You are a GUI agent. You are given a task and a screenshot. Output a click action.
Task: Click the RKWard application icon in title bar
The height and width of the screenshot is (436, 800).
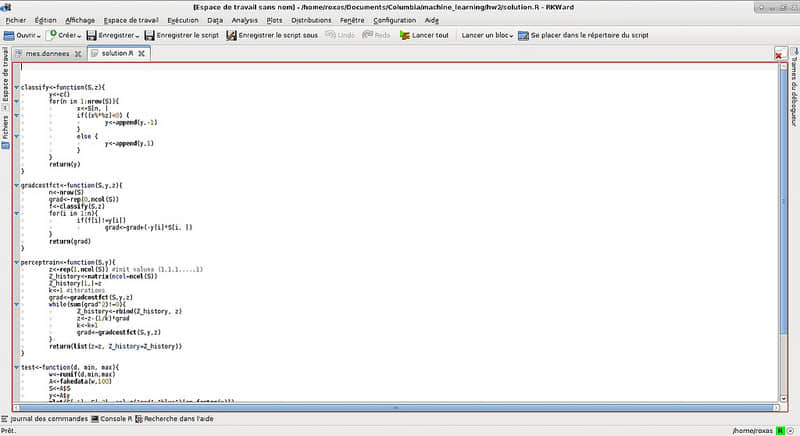tap(6, 7)
